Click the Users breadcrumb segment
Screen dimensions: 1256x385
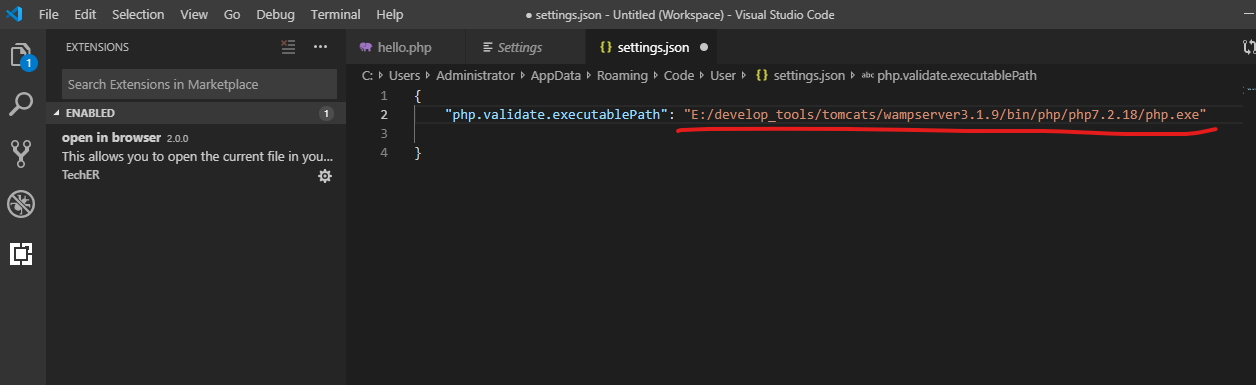point(406,75)
